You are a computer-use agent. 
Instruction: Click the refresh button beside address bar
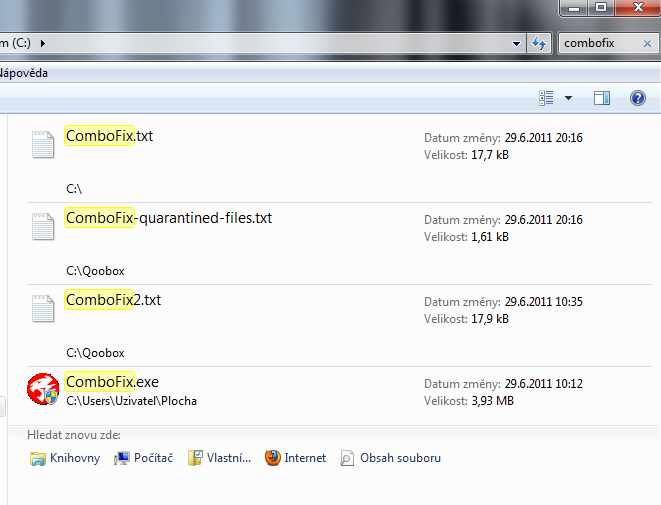(x=539, y=43)
